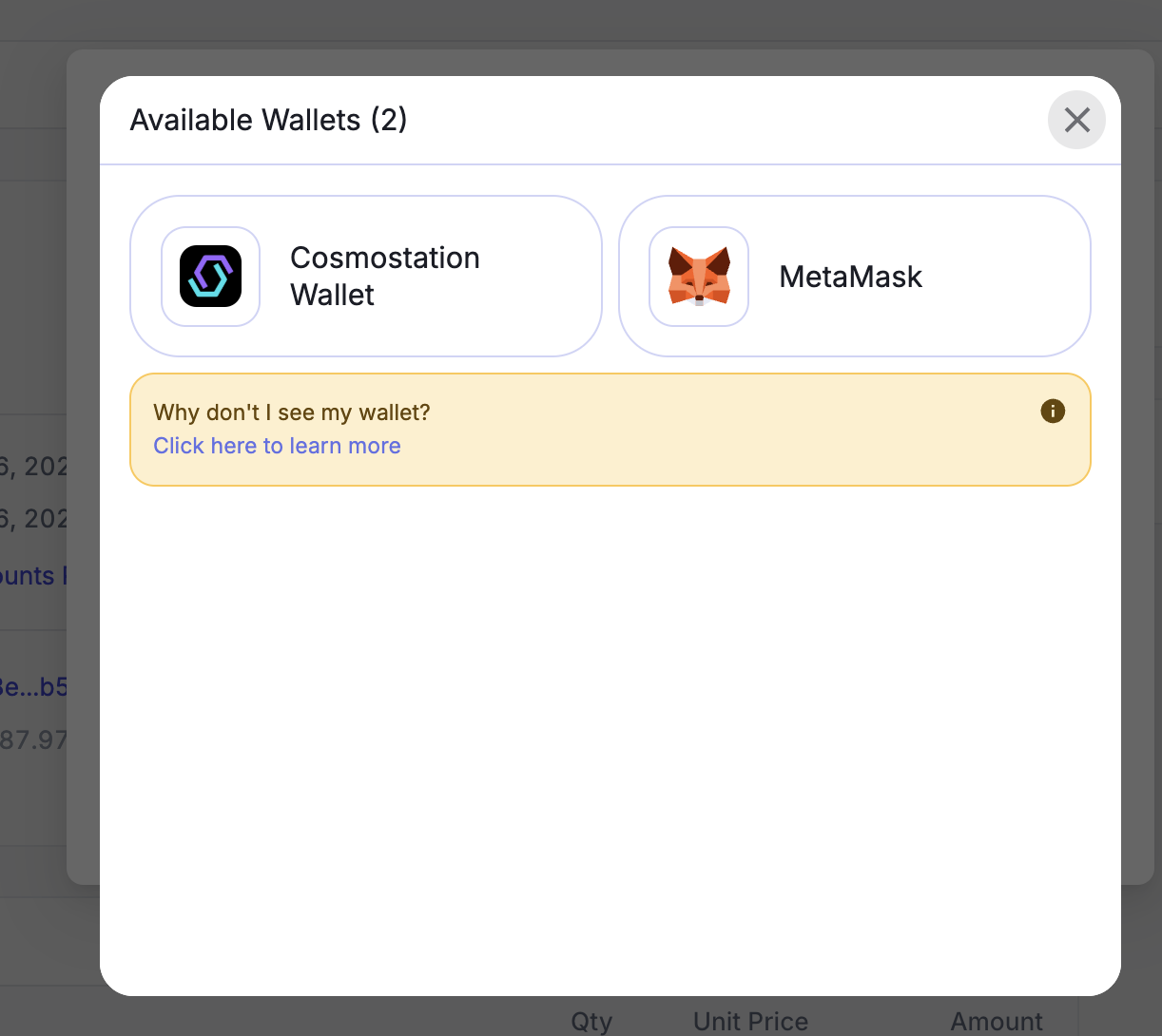
Task: Select the Cosmostation Wallet label
Action: click(x=384, y=277)
